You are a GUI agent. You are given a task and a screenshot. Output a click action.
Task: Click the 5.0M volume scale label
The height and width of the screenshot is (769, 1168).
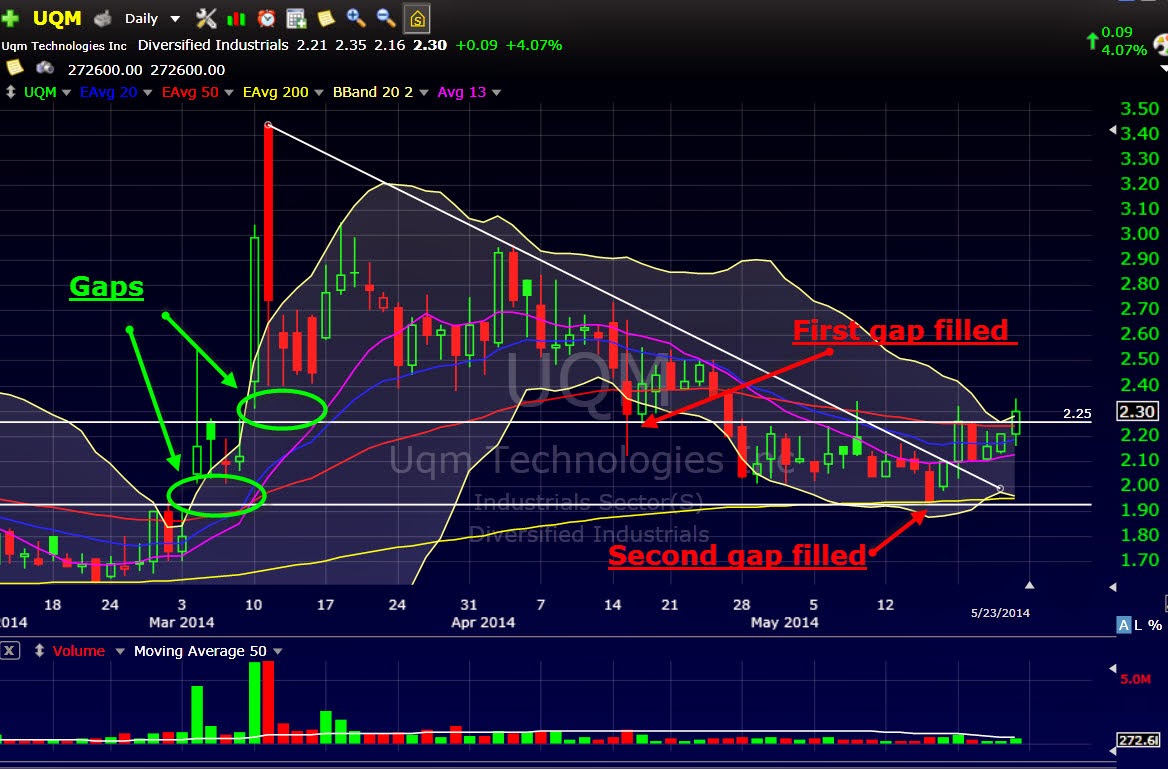click(1134, 679)
